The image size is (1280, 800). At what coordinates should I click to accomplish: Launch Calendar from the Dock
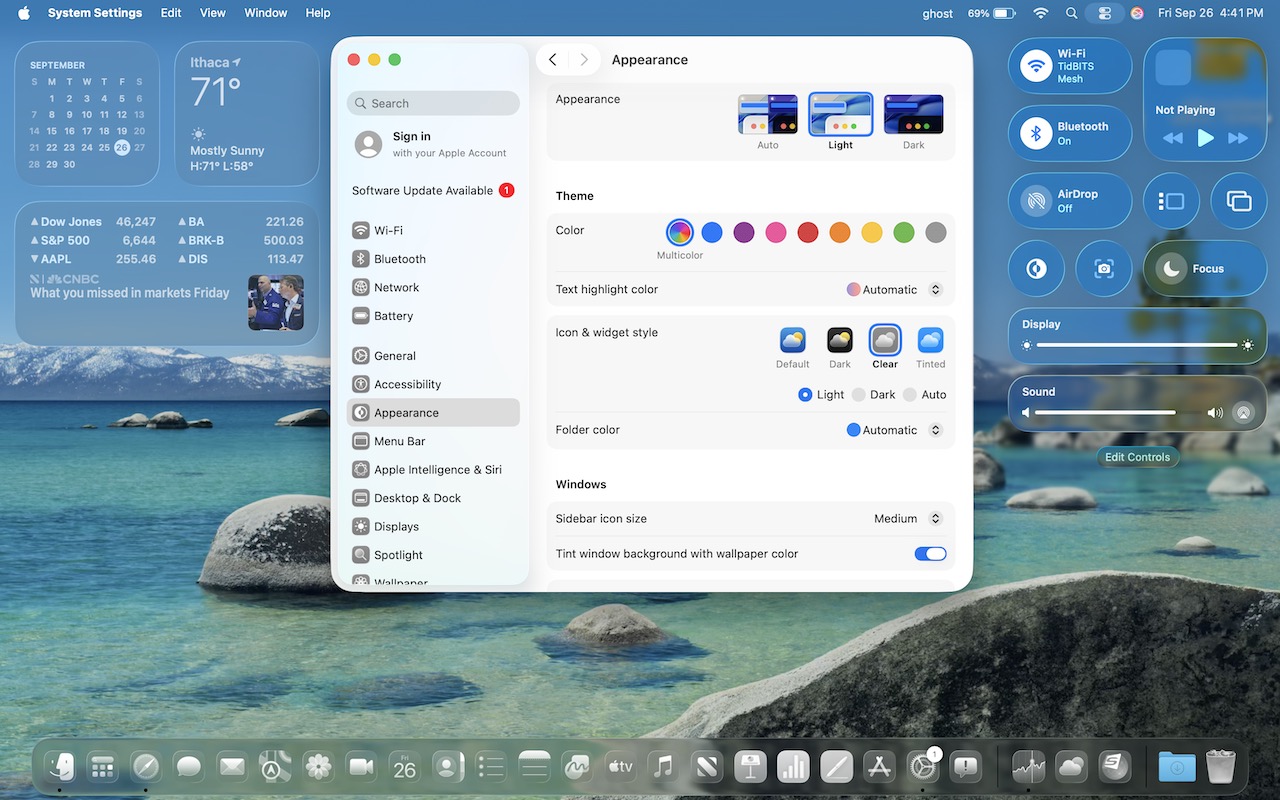tap(404, 767)
